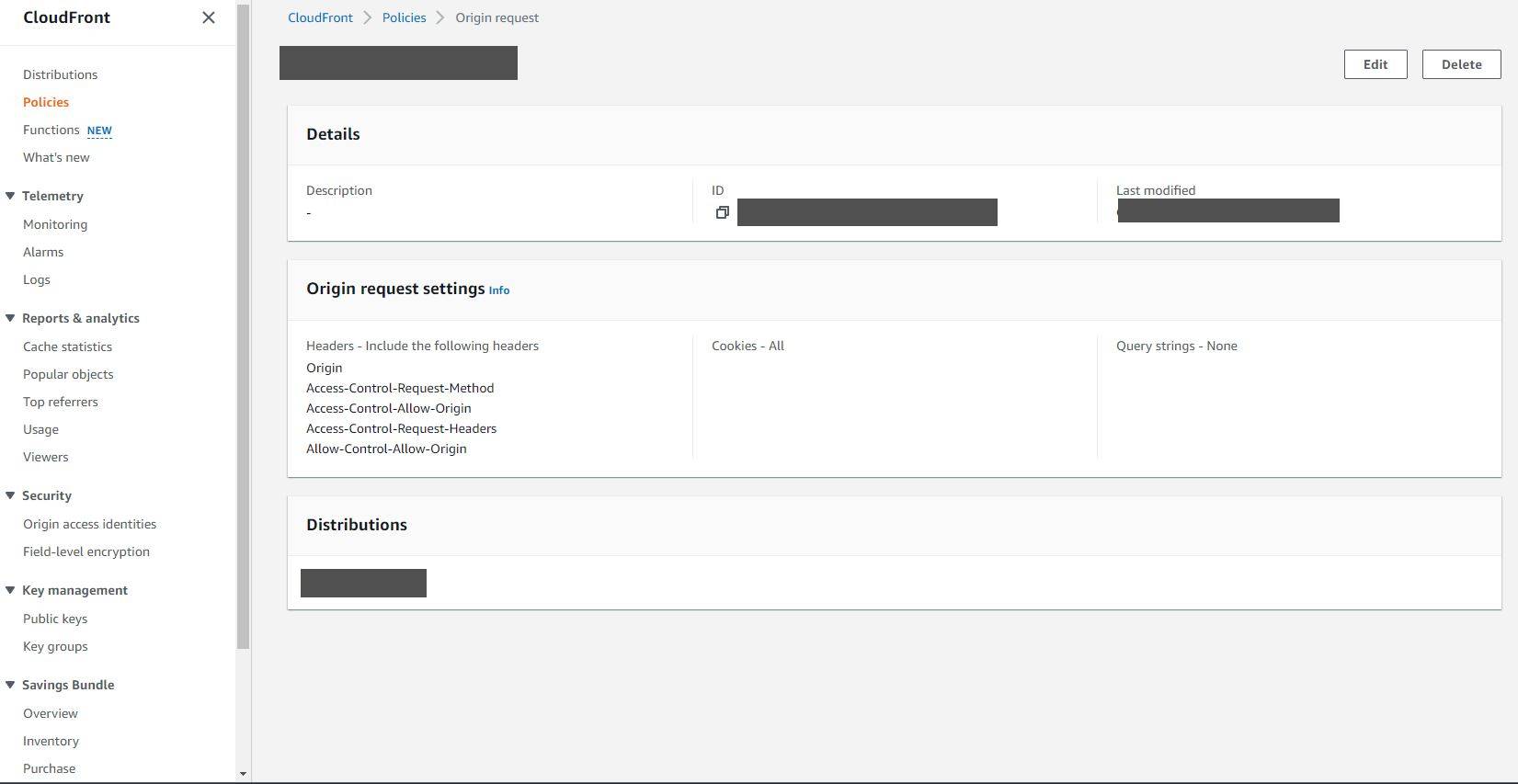Click the Query strings - None label
1518x784 pixels.
click(x=1176, y=346)
